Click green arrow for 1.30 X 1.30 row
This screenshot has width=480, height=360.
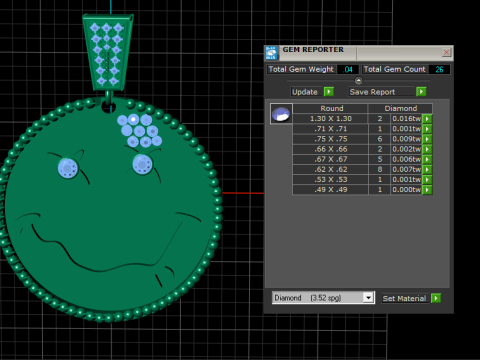click(x=427, y=119)
